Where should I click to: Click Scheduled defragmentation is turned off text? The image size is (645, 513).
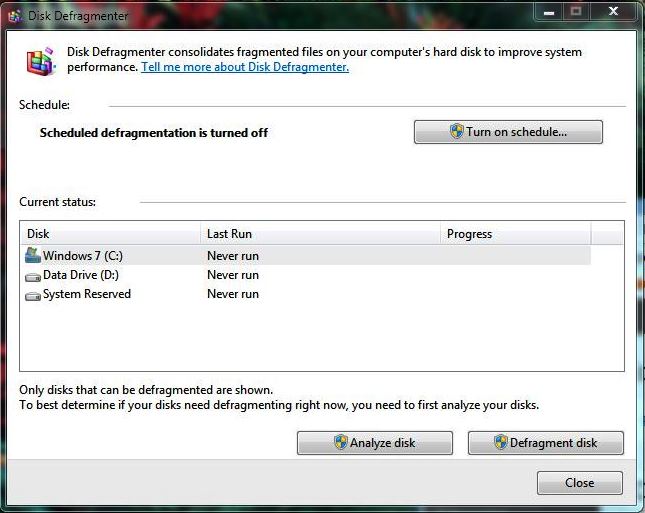153,133
